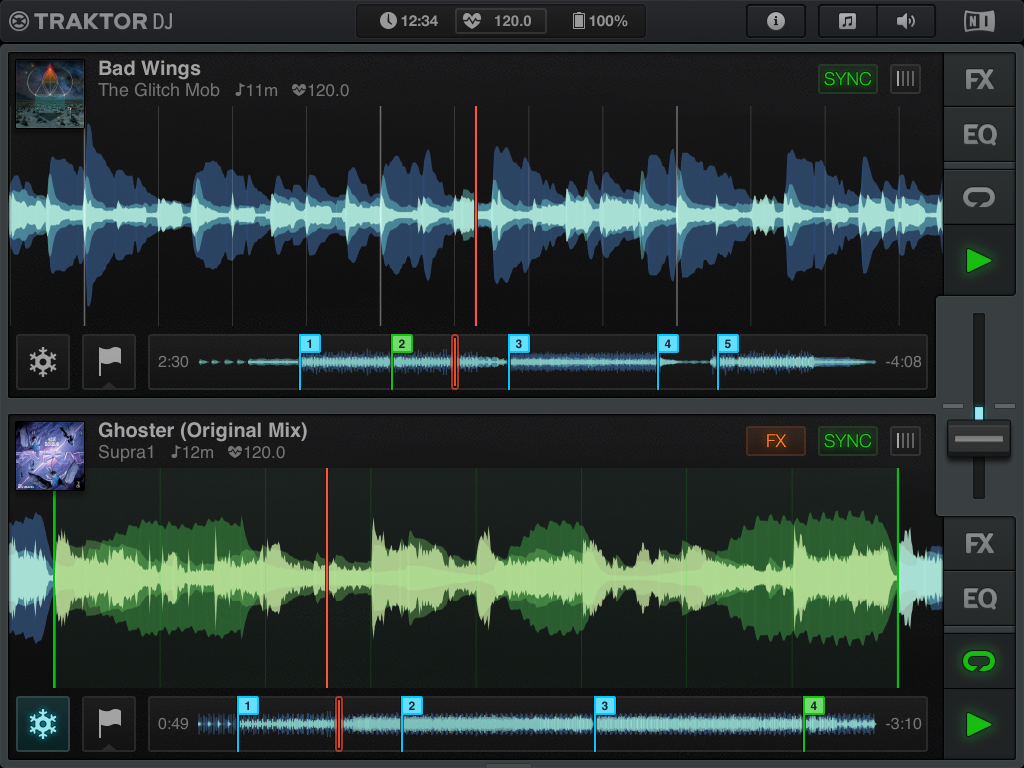This screenshot has height=768, width=1024.
Task: Open the top deck FX panel
Action: (979, 80)
